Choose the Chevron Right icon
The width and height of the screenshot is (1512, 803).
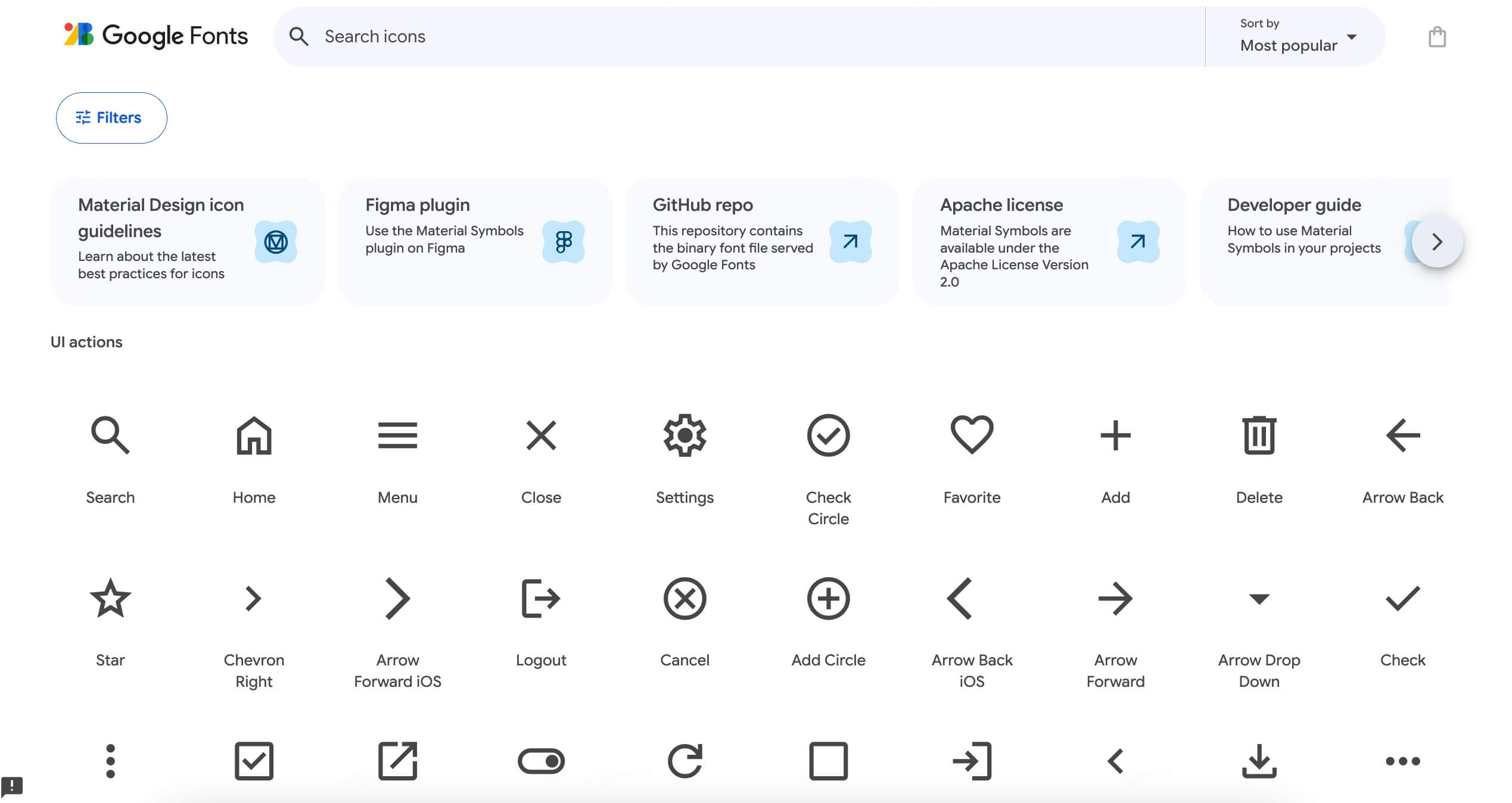click(x=254, y=598)
